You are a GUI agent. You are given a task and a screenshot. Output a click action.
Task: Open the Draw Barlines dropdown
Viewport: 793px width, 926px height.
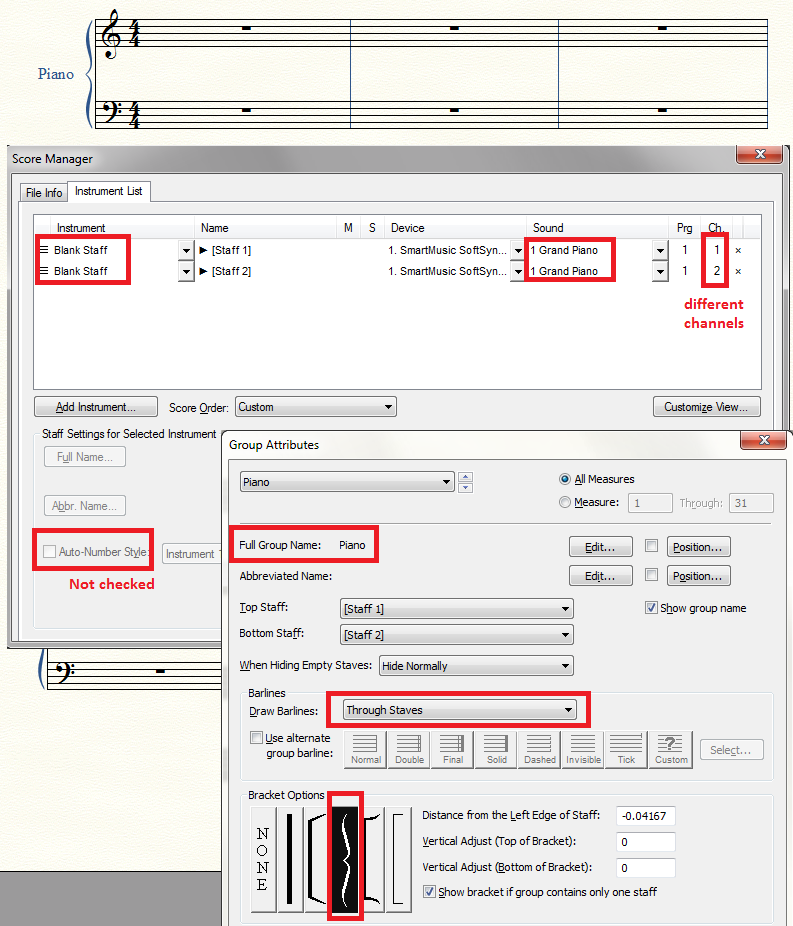[459, 710]
